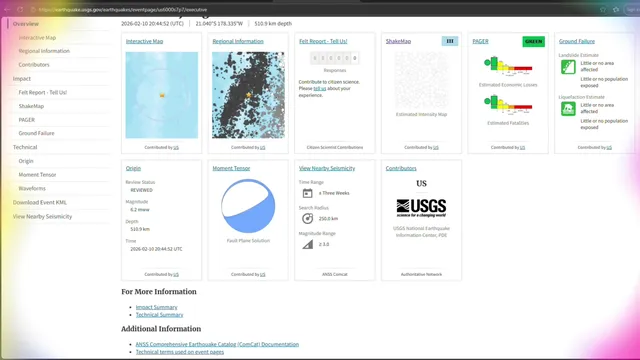This screenshot has width=640, height=360.
Task: Select Waveforms in the sidebar
Action: coord(32,189)
